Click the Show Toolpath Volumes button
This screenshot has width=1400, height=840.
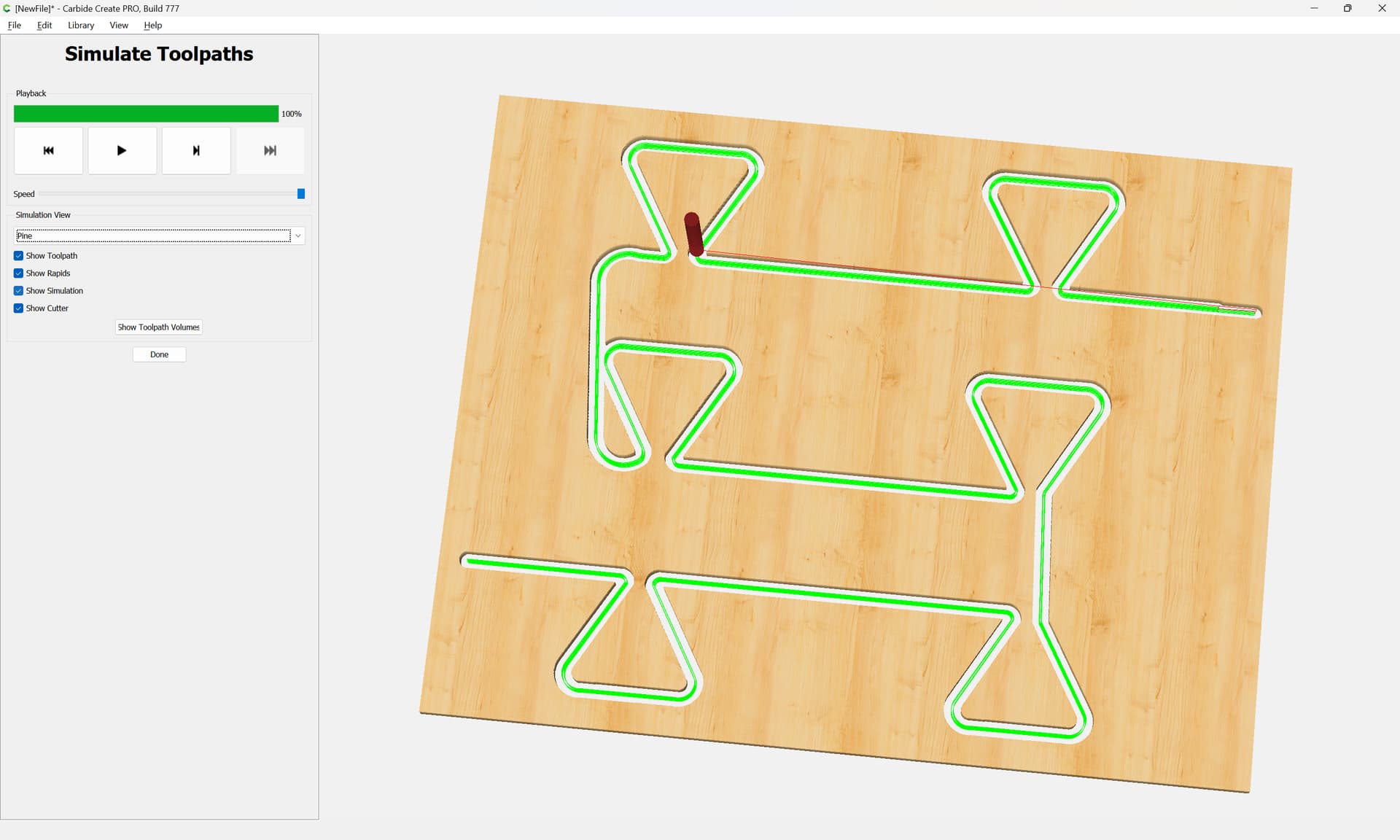tap(159, 327)
